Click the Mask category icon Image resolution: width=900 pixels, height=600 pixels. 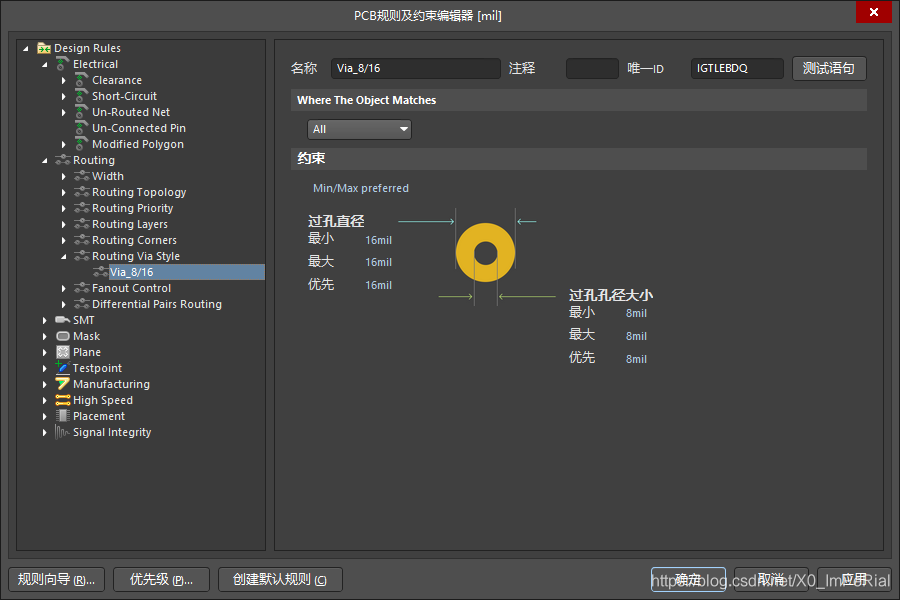click(63, 336)
